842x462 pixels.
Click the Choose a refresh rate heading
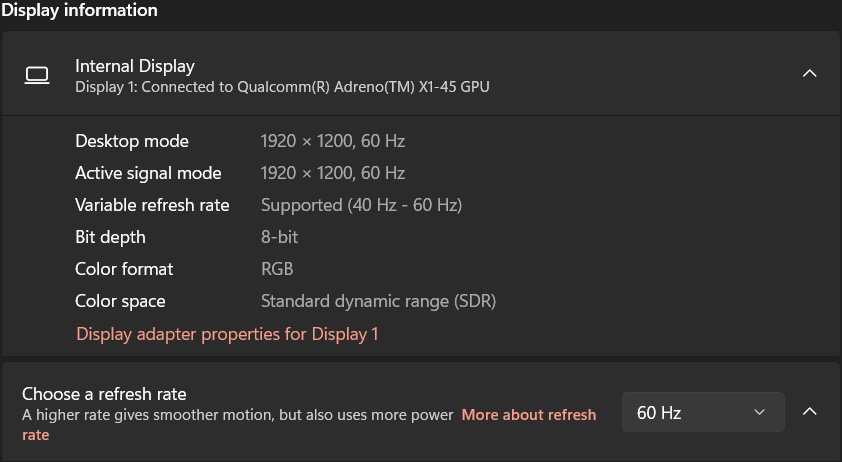(x=104, y=394)
